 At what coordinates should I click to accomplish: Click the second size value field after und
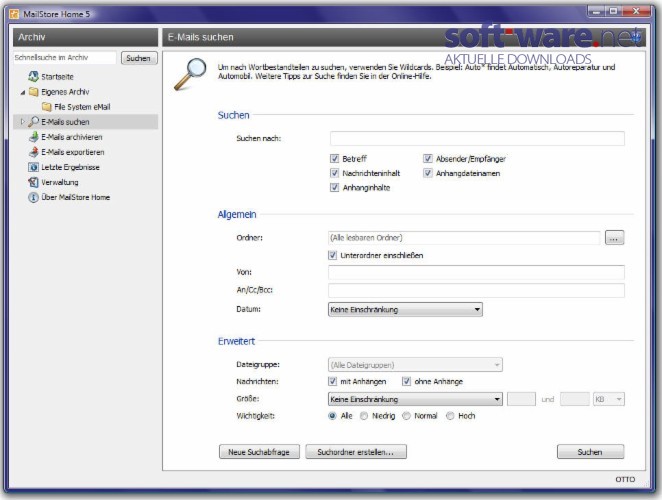(575, 399)
